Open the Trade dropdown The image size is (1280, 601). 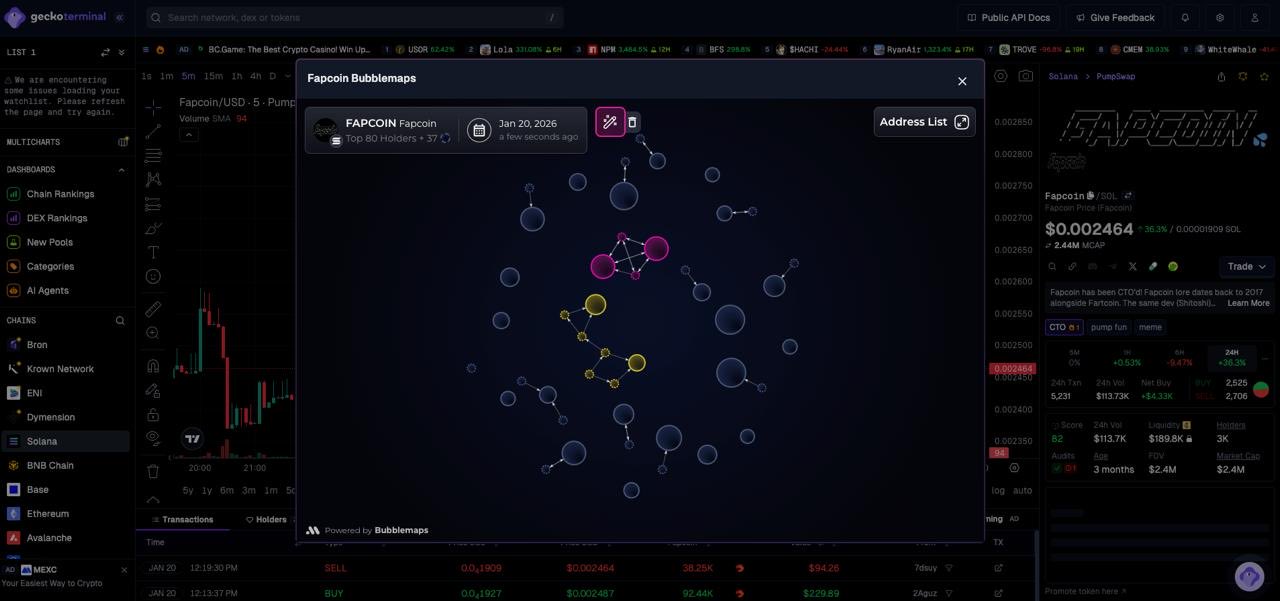coord(1247,266)
